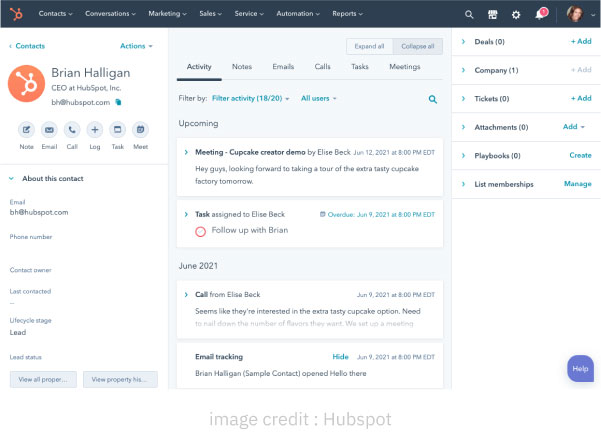Switch to the Tasks tab
Viewport: 601px width, 433px height.
360,67
